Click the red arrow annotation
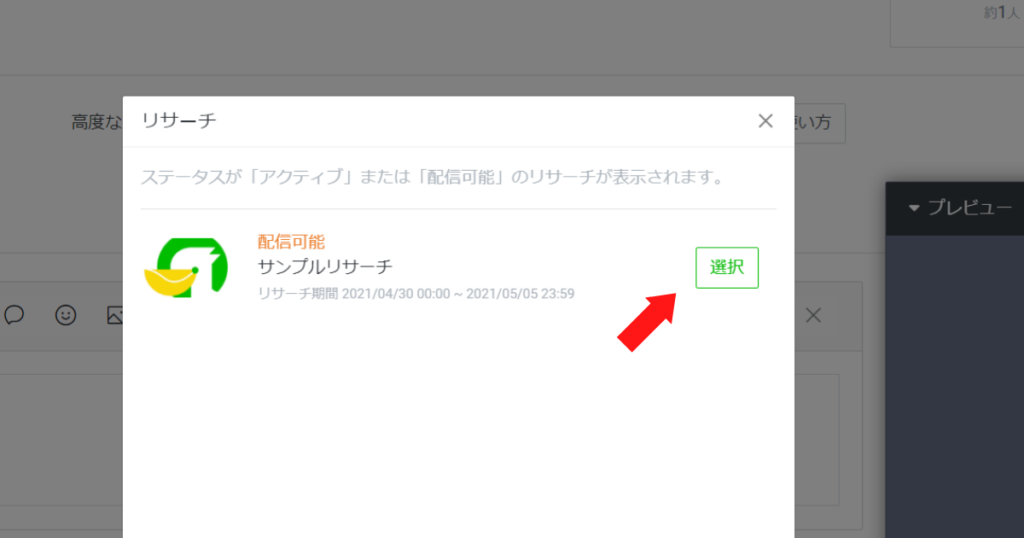Image resolution: width=1024 pixels, height=538 pixels. coord(647,322)
